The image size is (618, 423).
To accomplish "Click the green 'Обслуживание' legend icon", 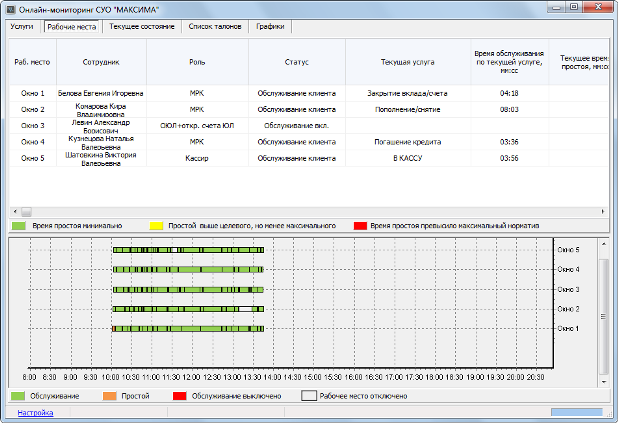I will [19, 396].
